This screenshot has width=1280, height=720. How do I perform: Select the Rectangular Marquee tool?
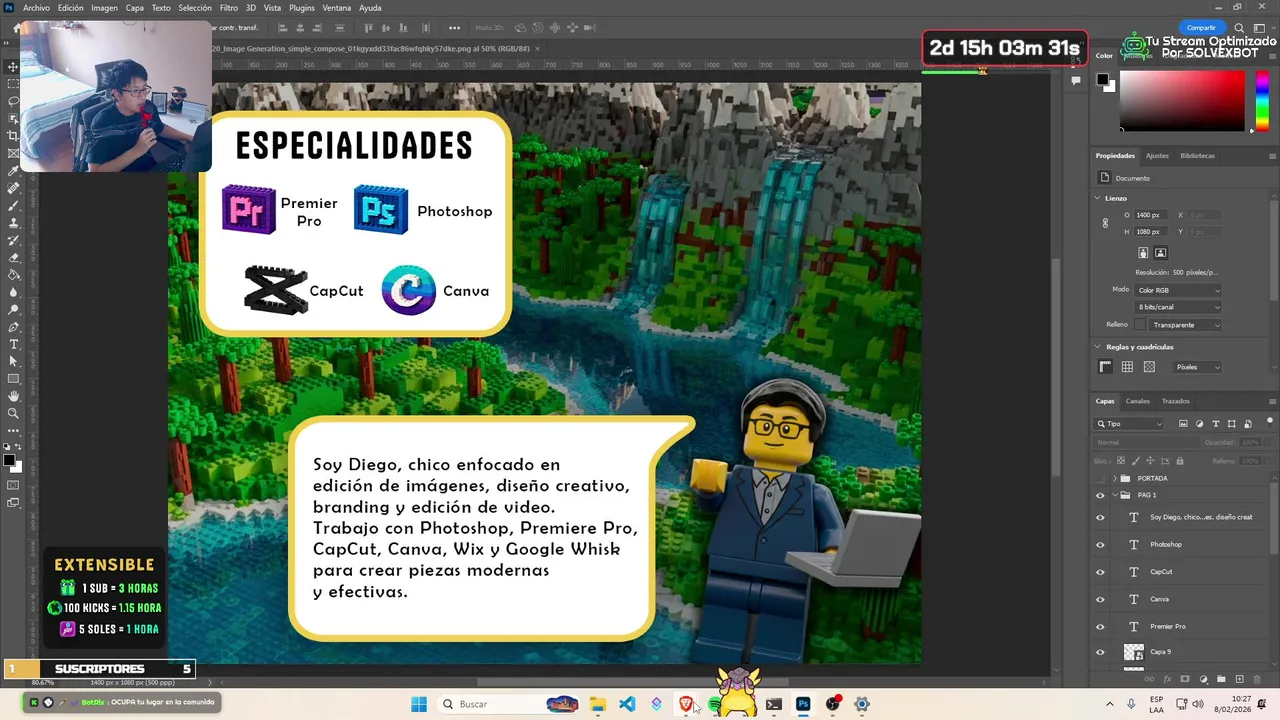(13, 84)
